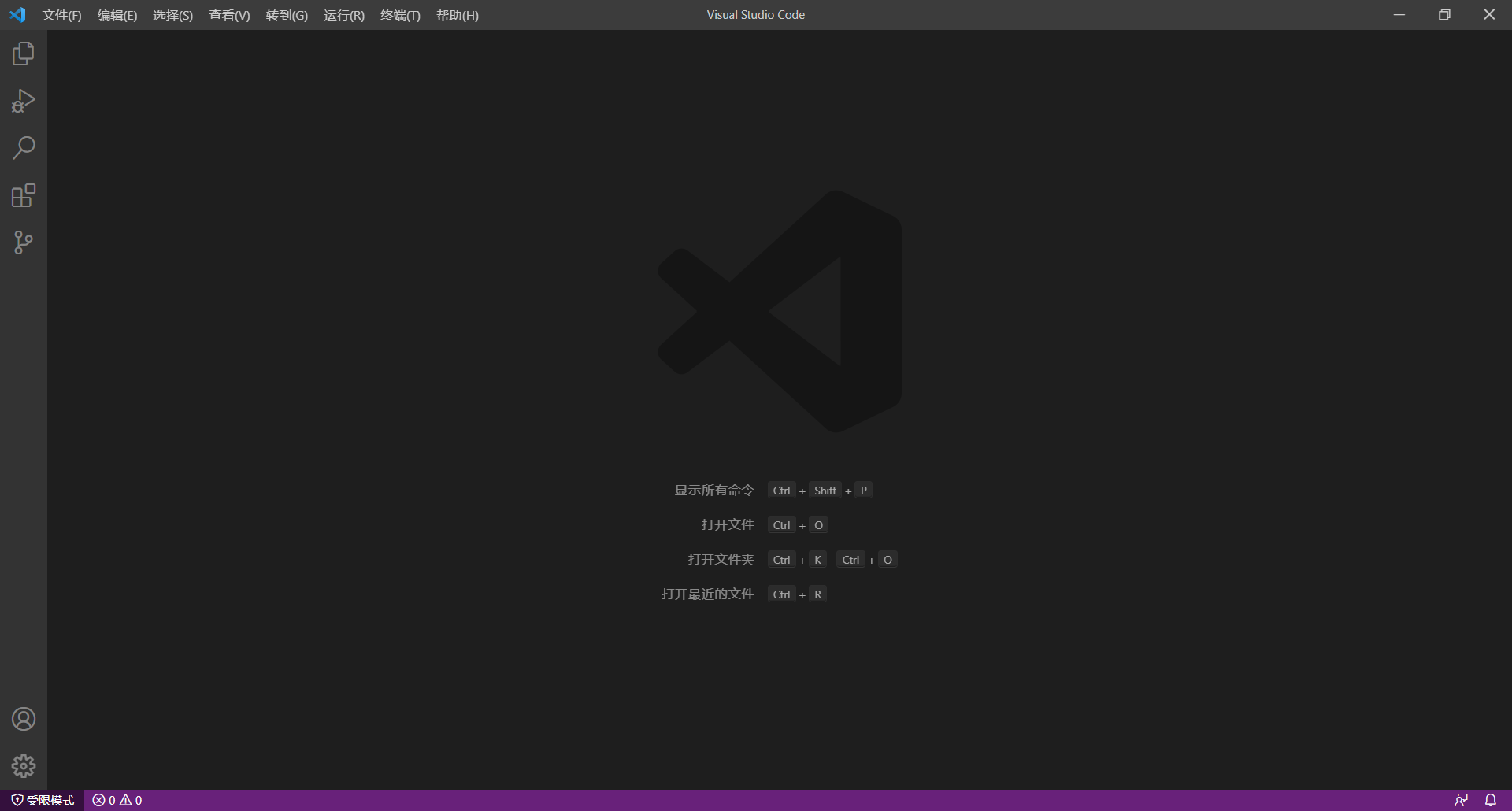Open the Accounts menu icon
The height and width of the screenshot is (811, 1512).
24,719
